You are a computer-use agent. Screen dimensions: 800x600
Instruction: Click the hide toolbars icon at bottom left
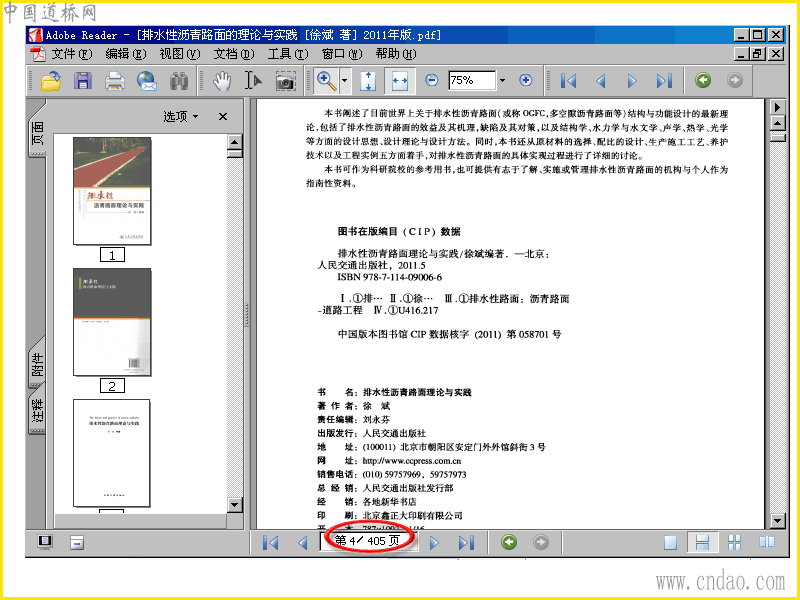(x=77, y=542)
